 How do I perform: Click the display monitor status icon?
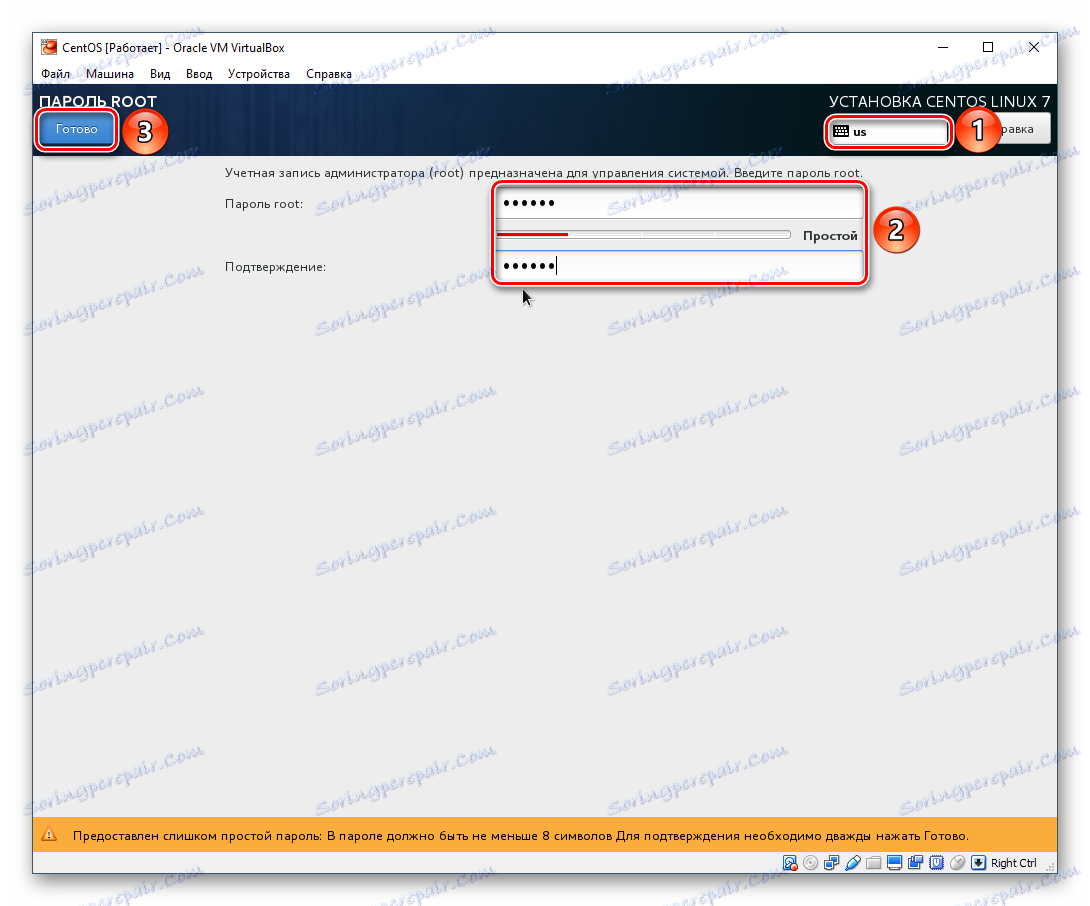(x=895, y=863)
